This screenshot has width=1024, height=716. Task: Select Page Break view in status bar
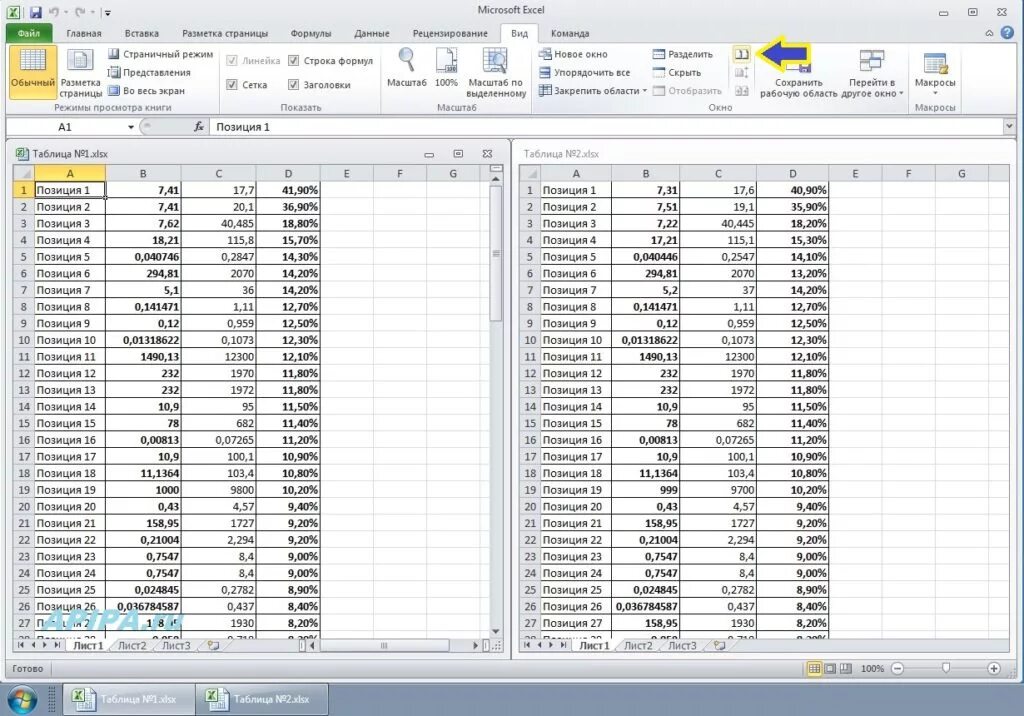point(846,668)
